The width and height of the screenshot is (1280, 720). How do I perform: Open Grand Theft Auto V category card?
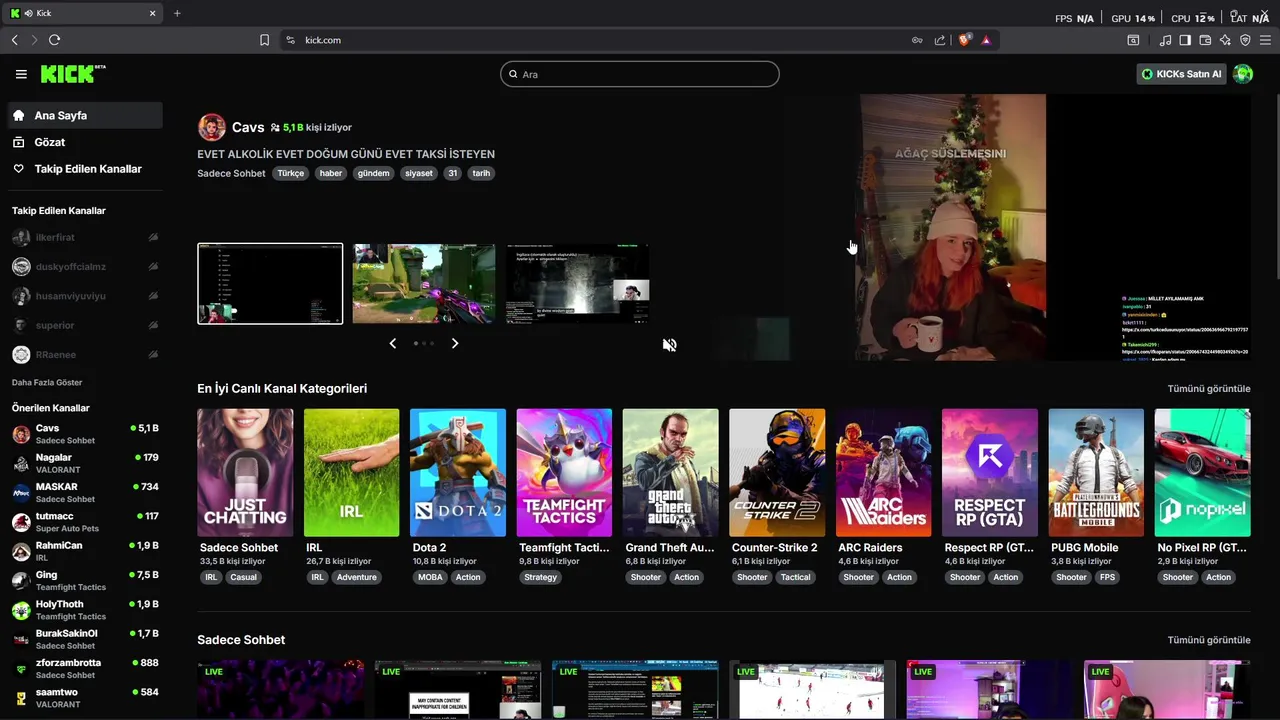tap(670, 473)
